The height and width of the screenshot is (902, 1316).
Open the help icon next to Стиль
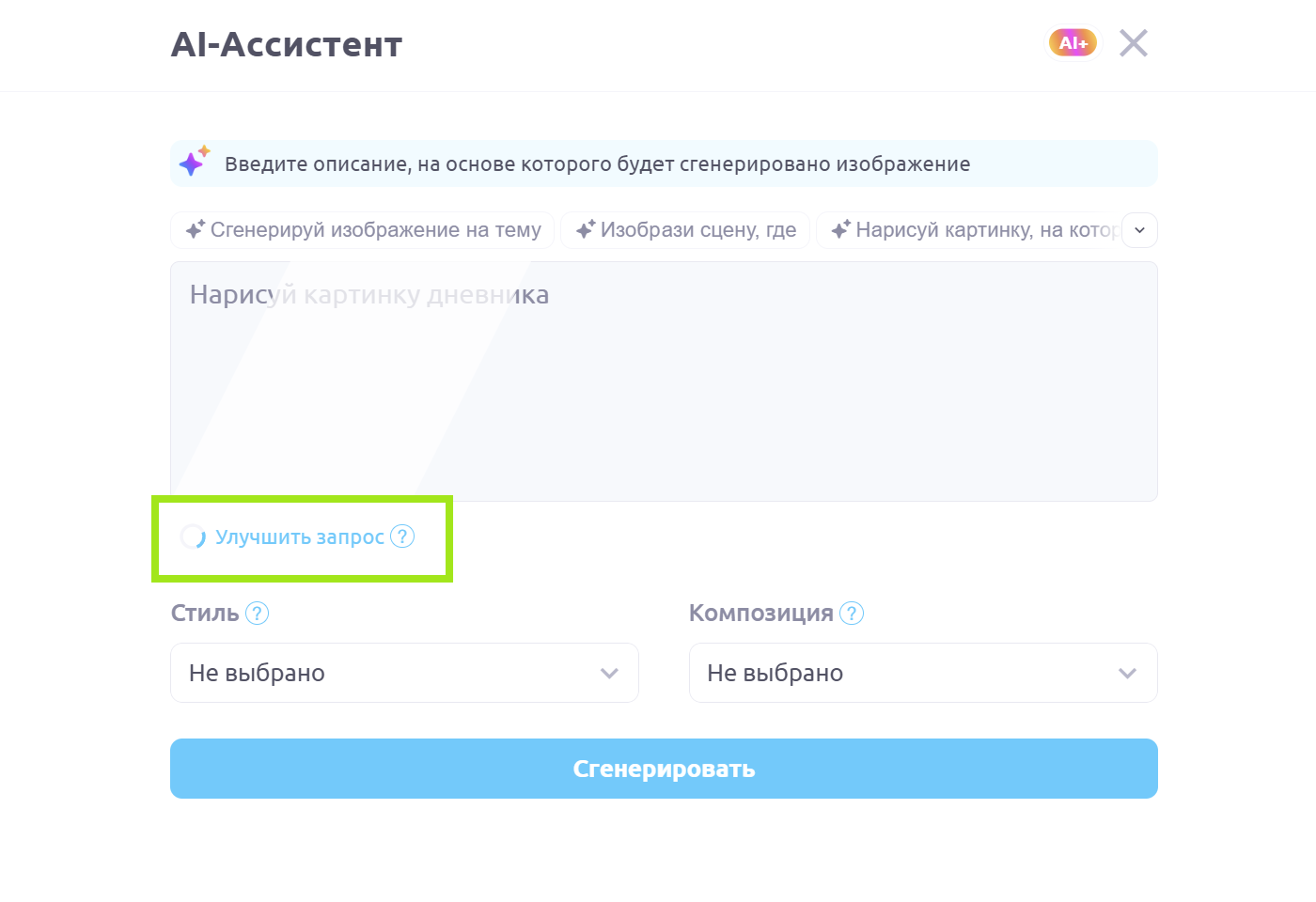(257, 614)
